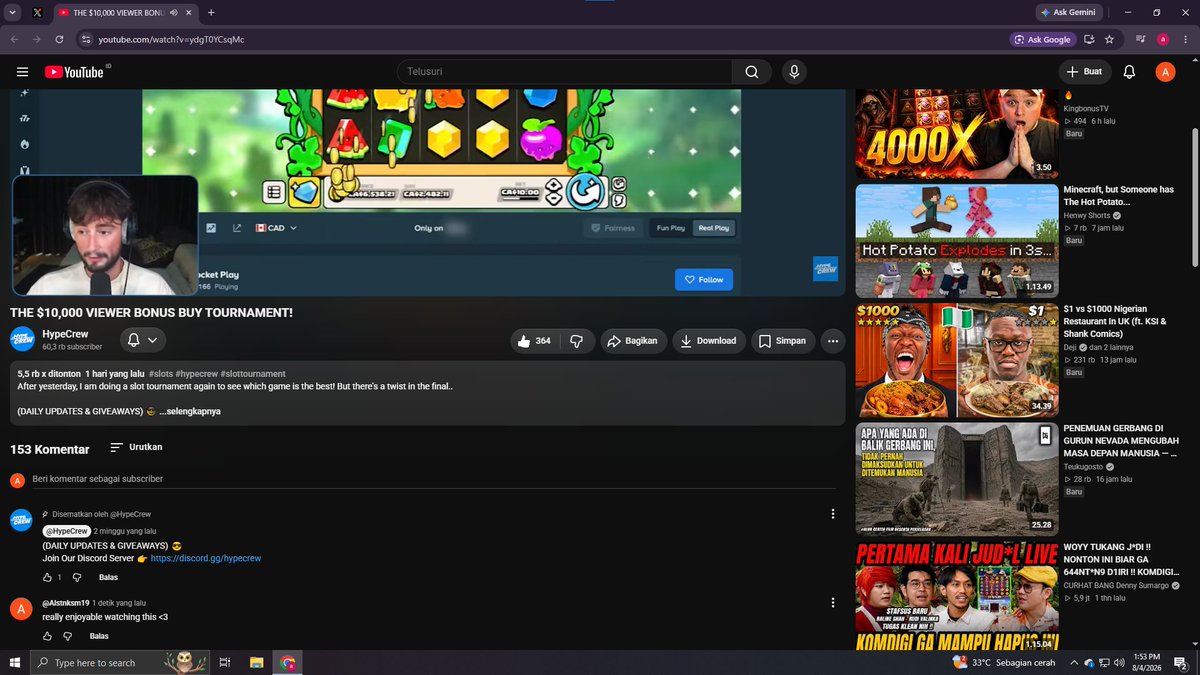Open more actions three-dot button under video
The image size is (1200, 675).
tap(832, 341)
